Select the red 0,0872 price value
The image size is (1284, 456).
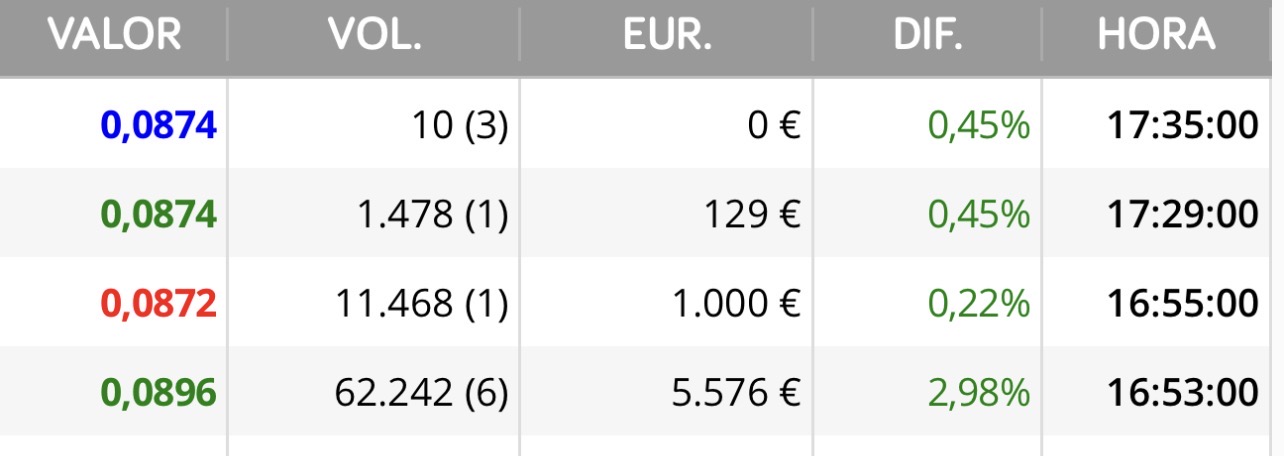(159, 303)
